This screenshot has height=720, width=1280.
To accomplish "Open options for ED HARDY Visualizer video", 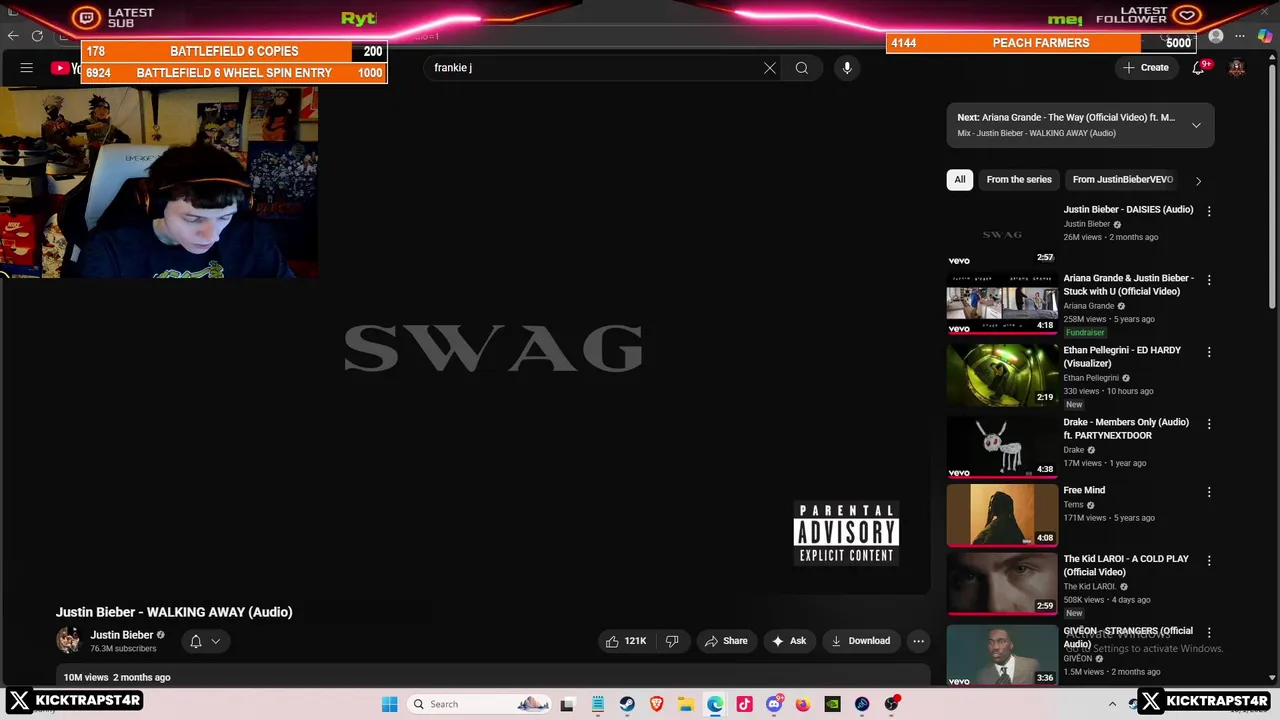I will 1209,352.
